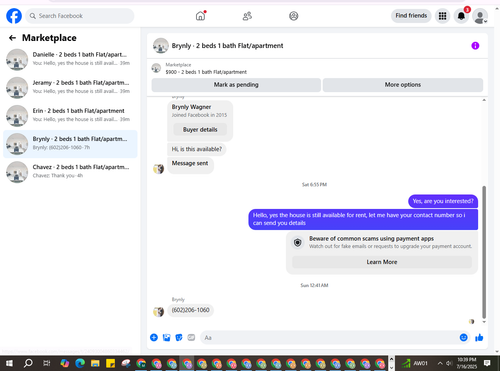Send a thumbs-up like

pyautogui.click(x=479, y=338)
